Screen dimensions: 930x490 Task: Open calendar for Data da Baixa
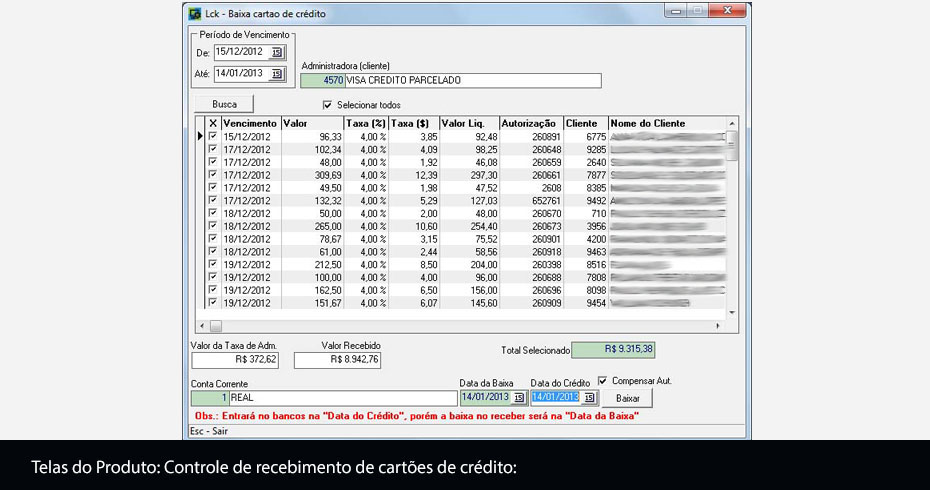tap(519, 397)
